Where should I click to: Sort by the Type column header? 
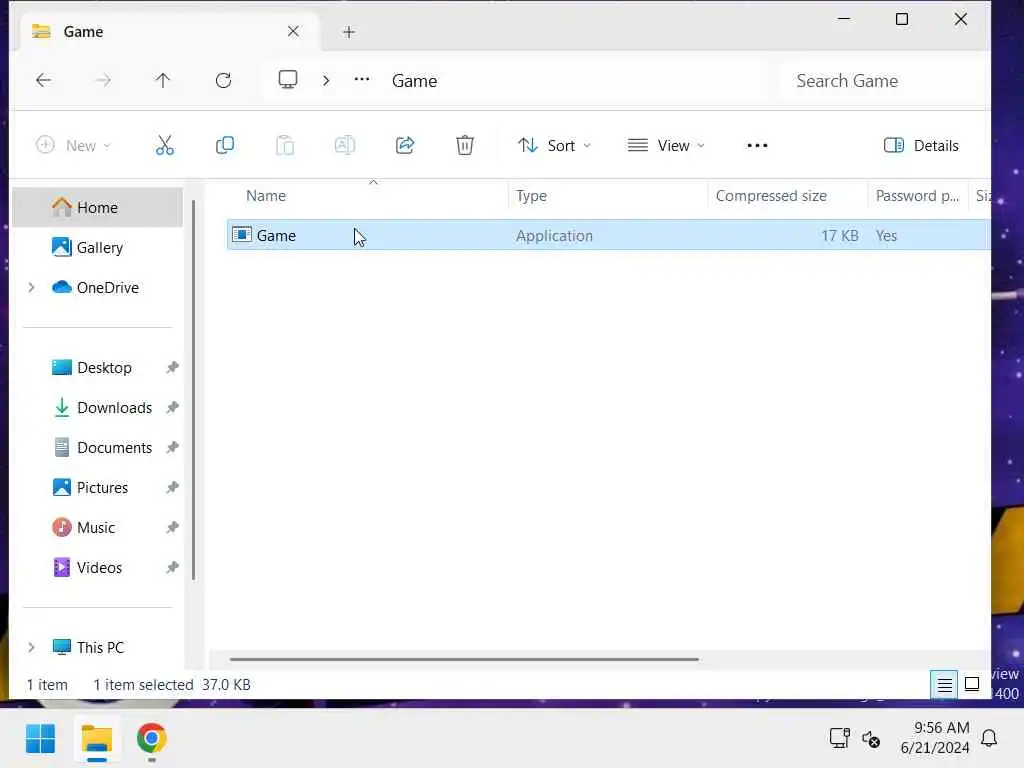[531, 196]
